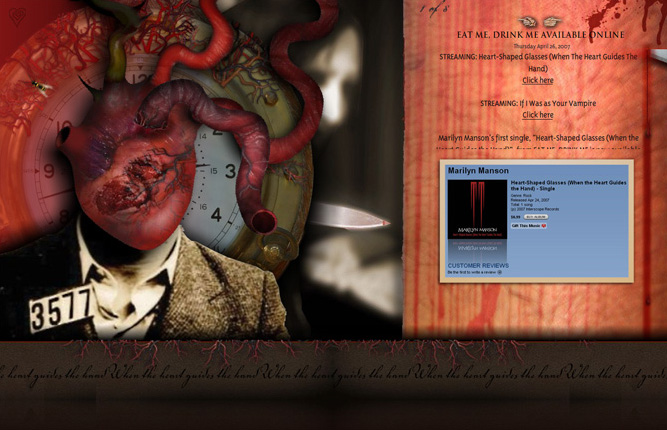Click 'Be the first to write a review' text
The height and width of the screenshot is (430, 667).
click(x=472, y=272)
